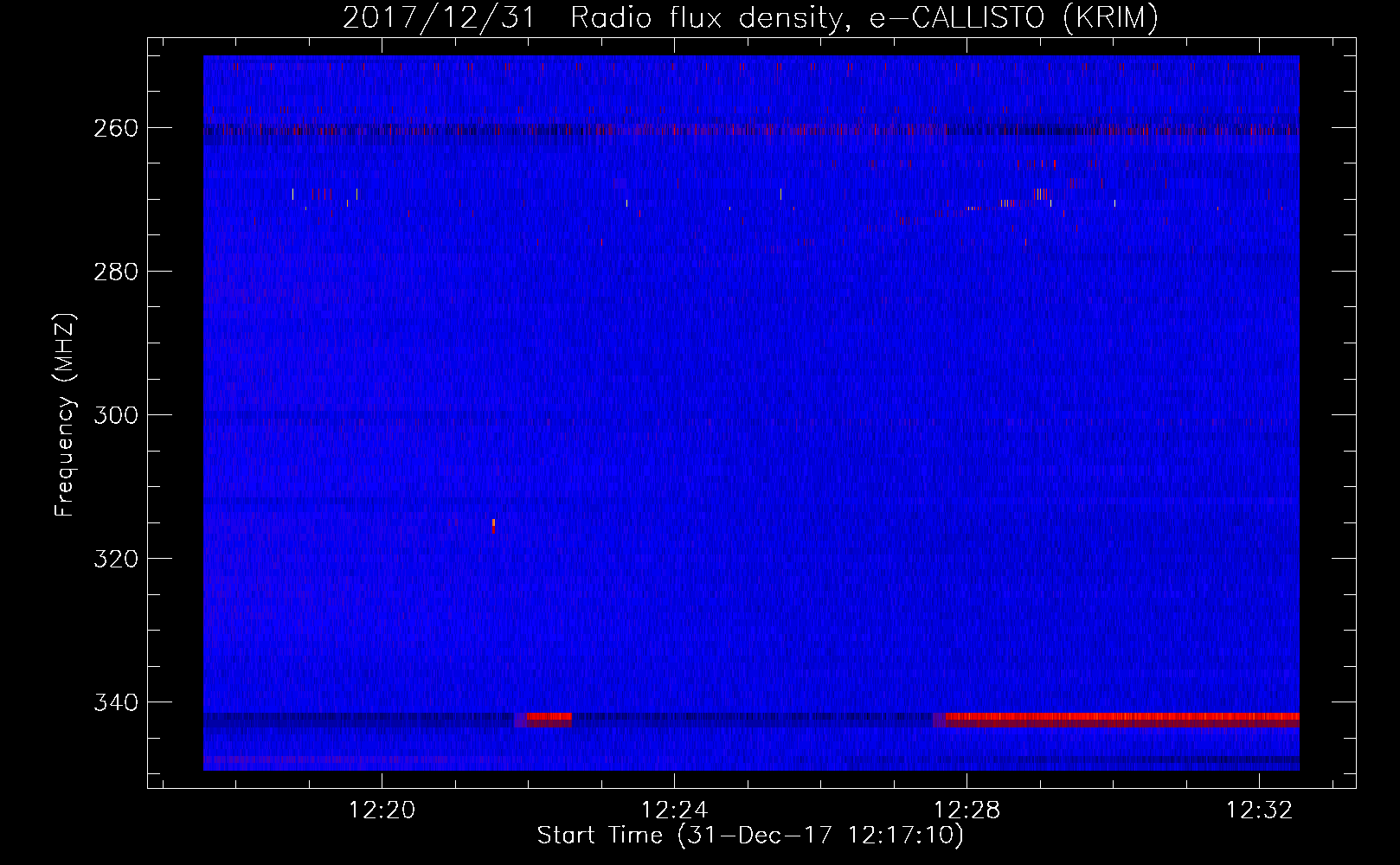Click the 320 frequency tick label

pyautogui.click(x=115, y=559)
